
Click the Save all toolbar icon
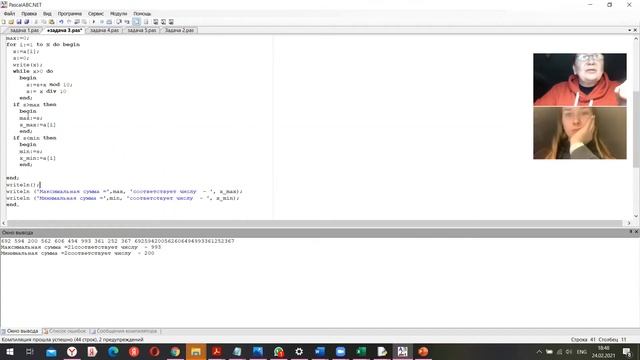[27, 22]
